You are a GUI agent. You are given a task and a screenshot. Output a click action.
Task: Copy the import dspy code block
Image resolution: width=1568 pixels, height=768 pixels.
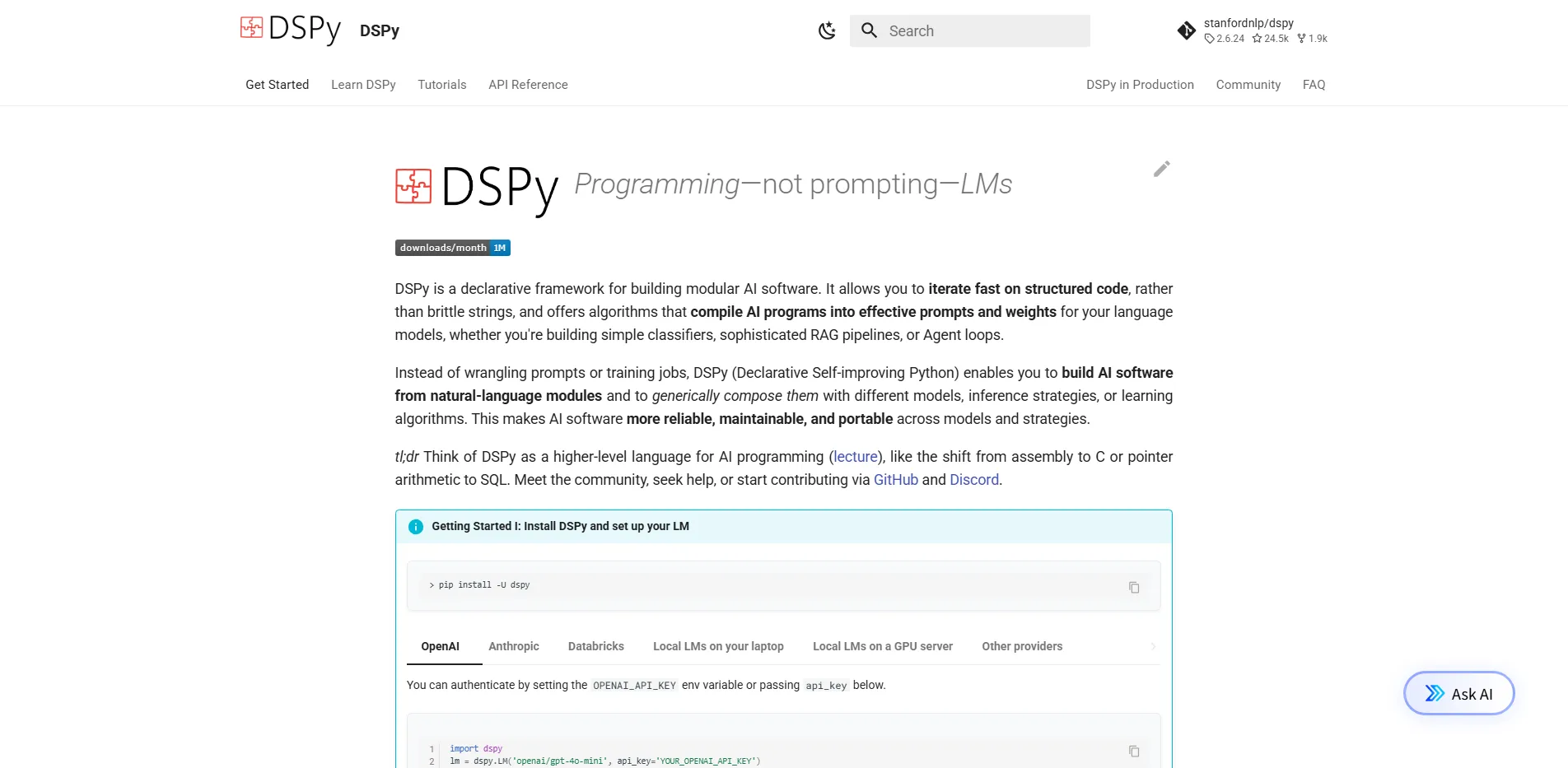1134,751
